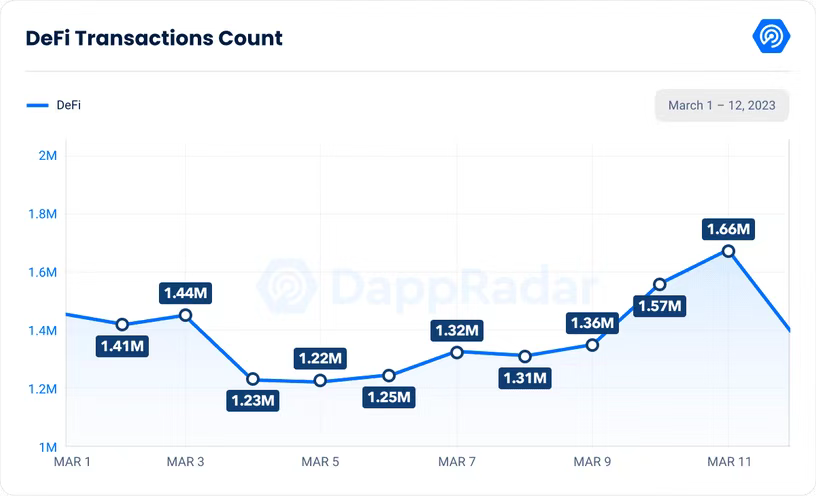Viewport: 816px width, 496px height.
Task: Click the 2M y-axis label
Action: coord(46,156)
